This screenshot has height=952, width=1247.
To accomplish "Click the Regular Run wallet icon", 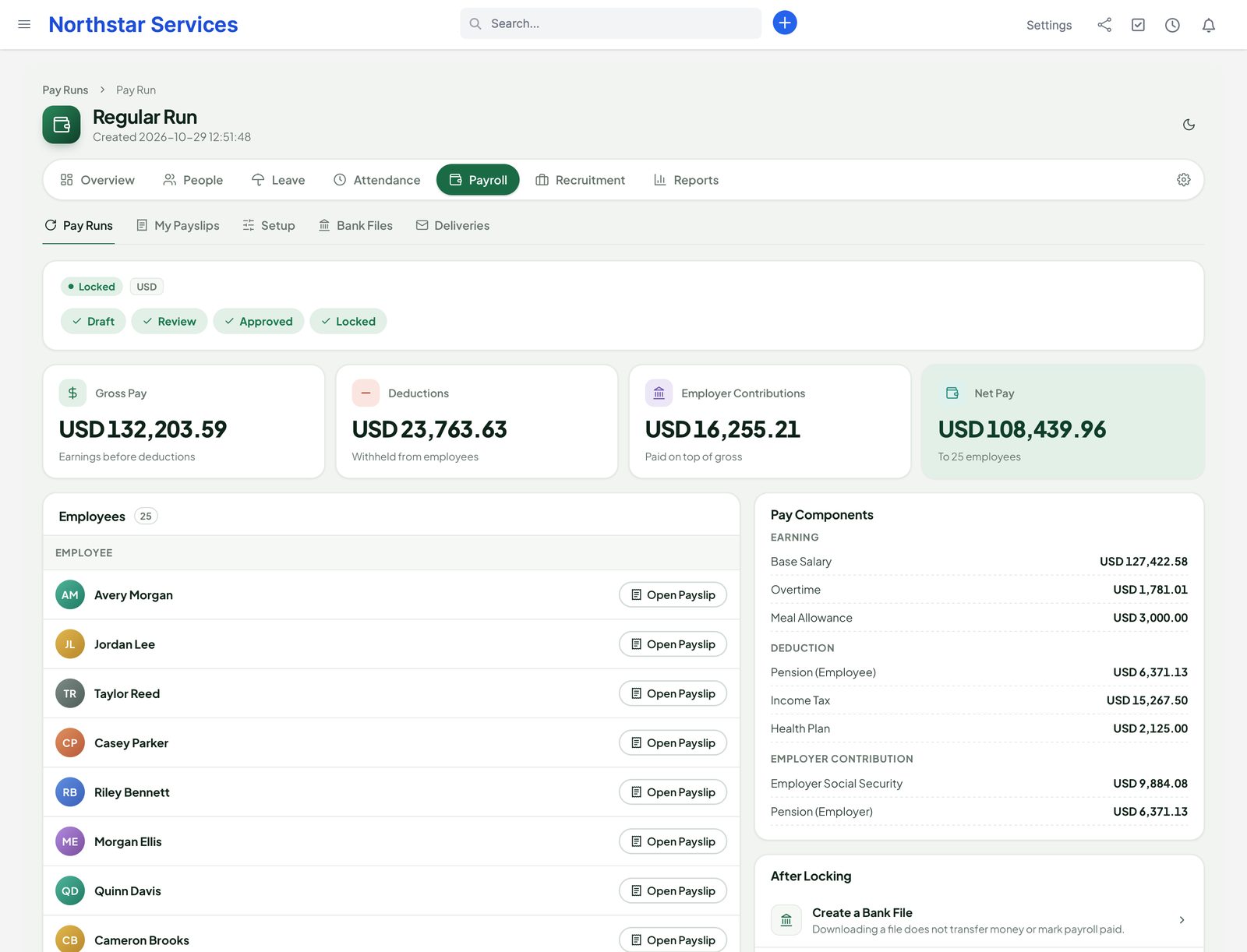I will 62,125.
